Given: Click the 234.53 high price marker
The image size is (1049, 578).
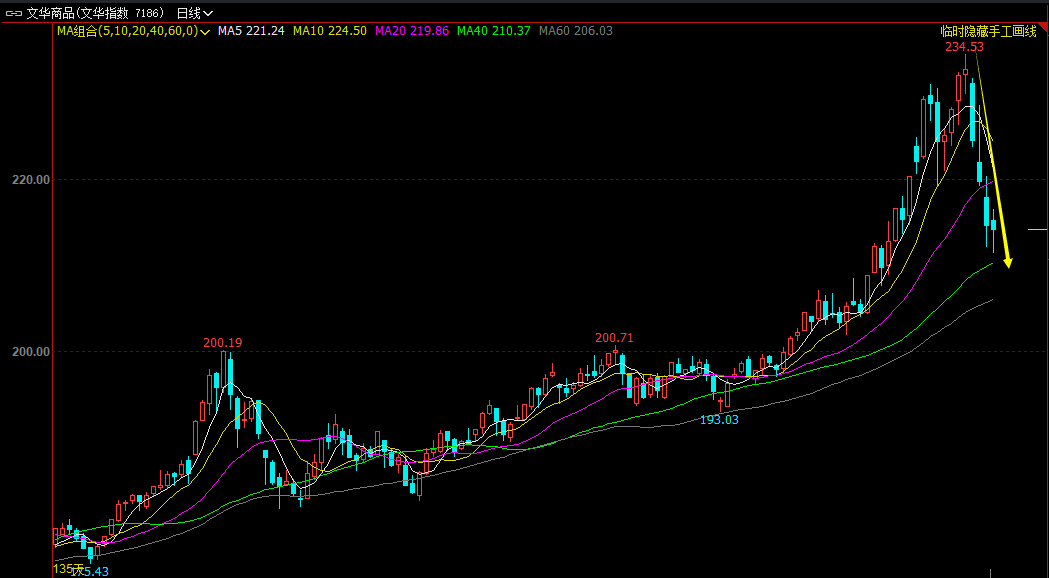Looking at the screenshot, I should pyautogui.click(x=964, y=47).
